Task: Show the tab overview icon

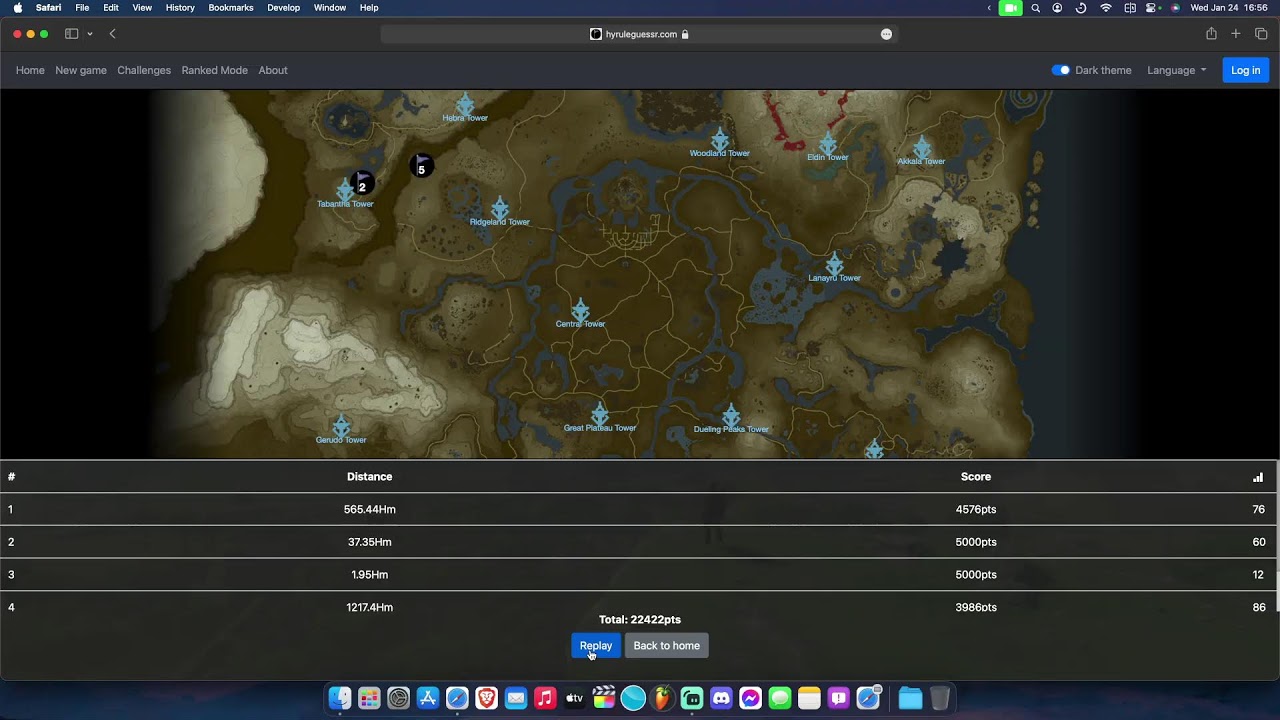Action: tap(1261, 34)
